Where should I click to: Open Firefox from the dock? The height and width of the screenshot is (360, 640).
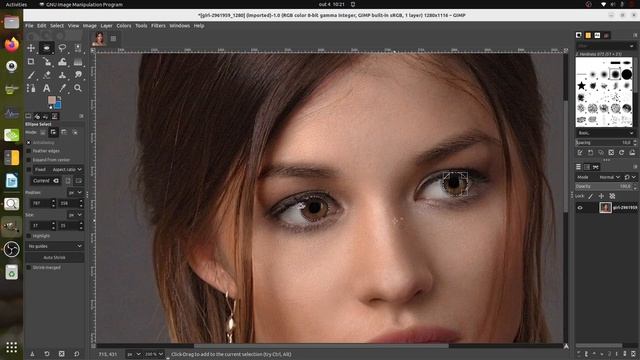tap(11, 44)
